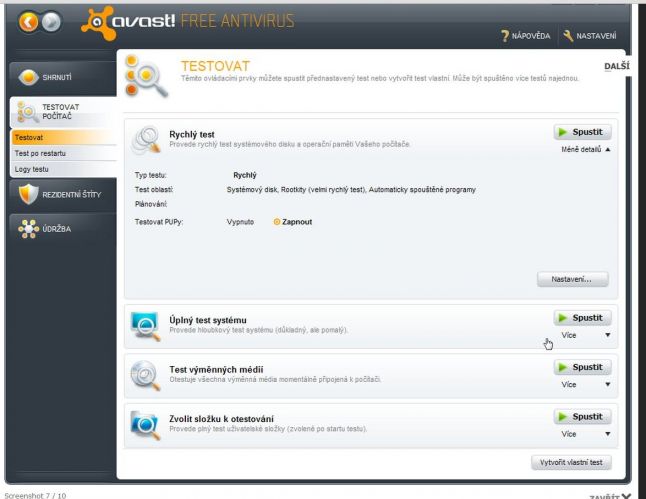Click the Test výměnných médií title
The height and width of the screenshot is (499, 646).
click(x=216, y=370)
